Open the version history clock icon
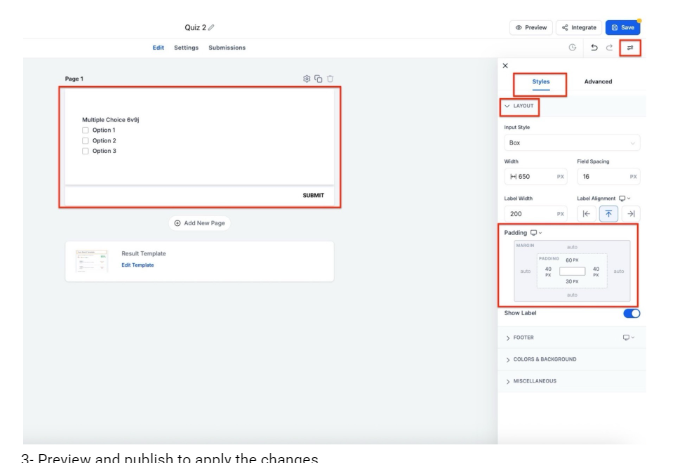The image size is (691, 463). pos(572,48)
